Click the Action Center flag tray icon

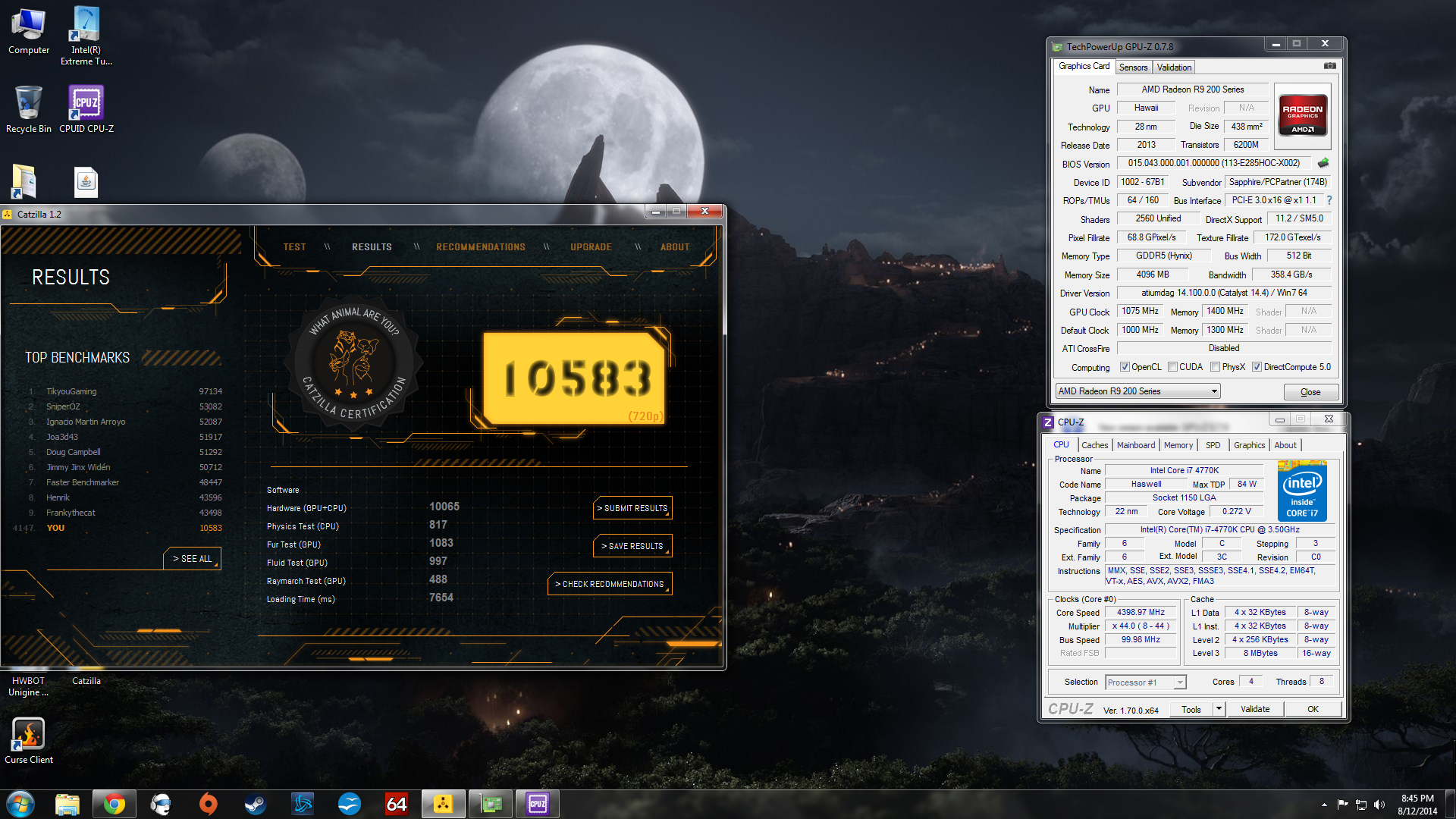tap(1342, 805)
